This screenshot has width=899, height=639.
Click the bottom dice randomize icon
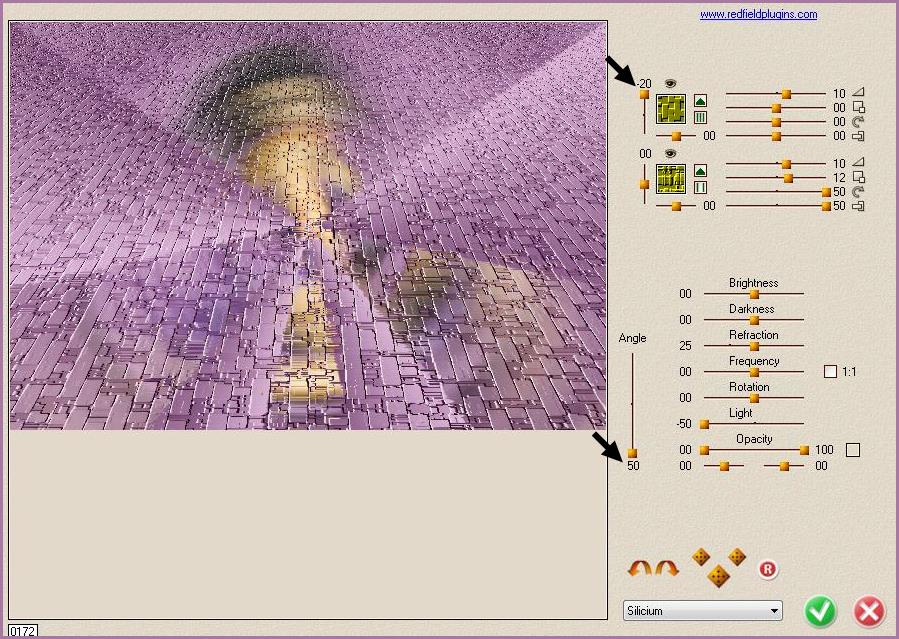(x=718, y=576)
